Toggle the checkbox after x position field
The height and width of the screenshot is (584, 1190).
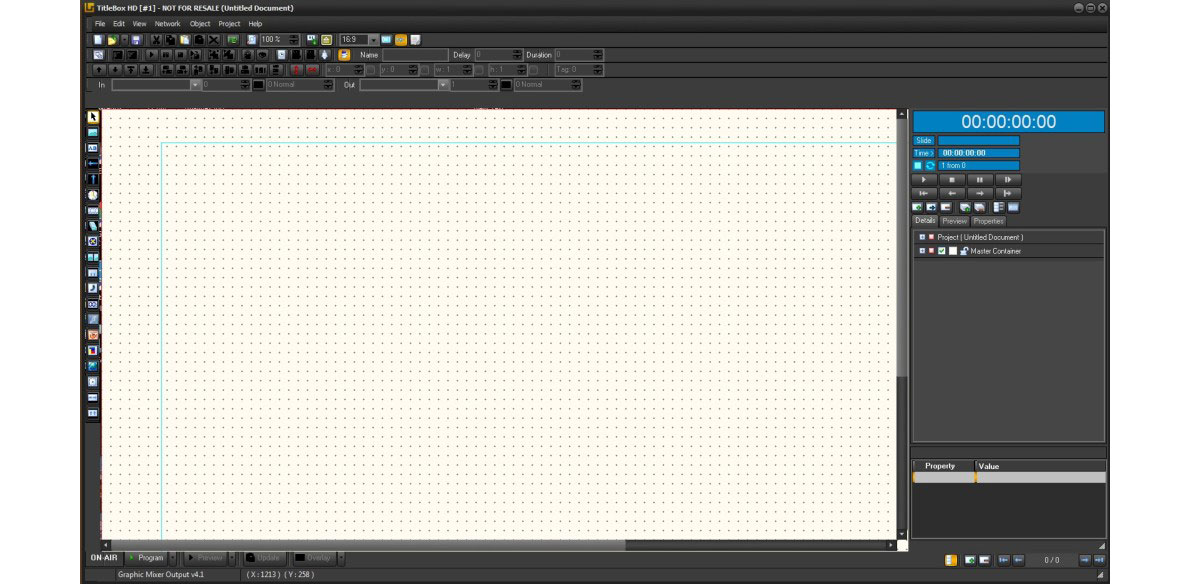tap(371, 70)
